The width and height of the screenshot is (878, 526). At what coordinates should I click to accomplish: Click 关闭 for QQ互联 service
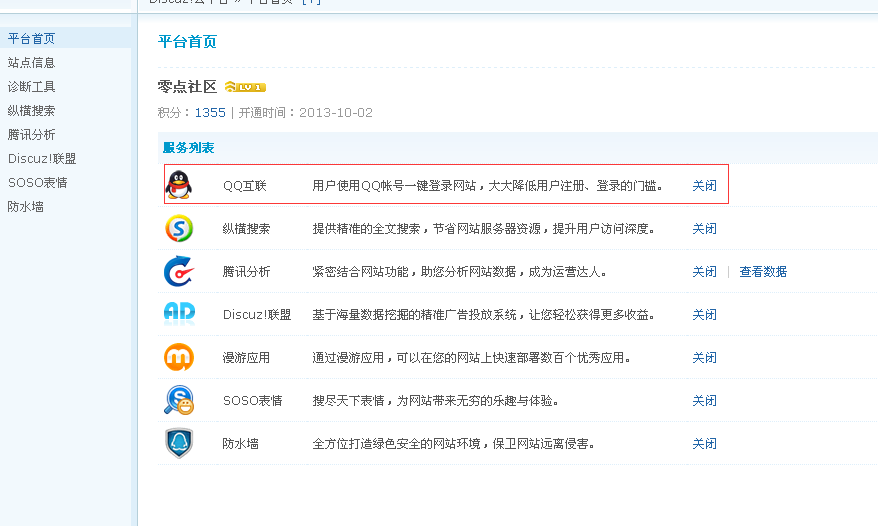pos(704,185)
